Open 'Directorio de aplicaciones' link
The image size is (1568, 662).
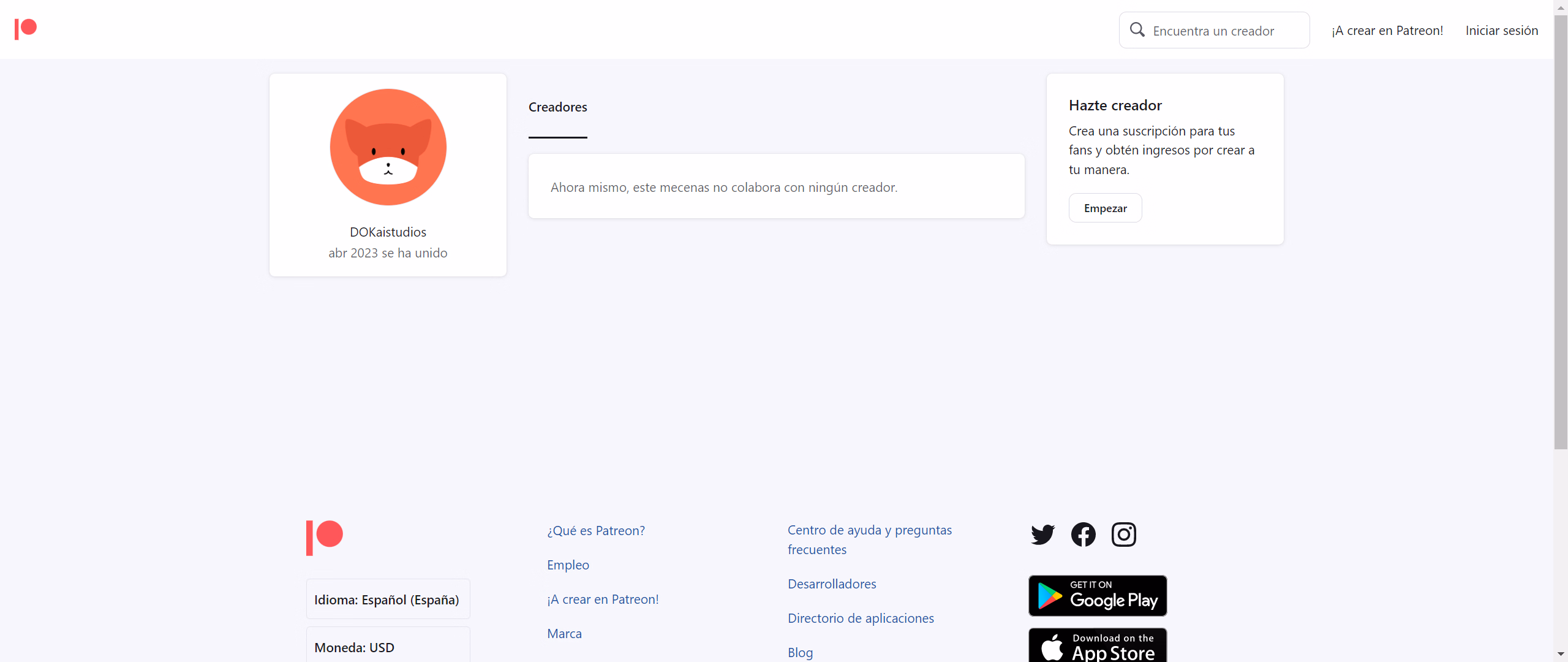pos(861,618)
